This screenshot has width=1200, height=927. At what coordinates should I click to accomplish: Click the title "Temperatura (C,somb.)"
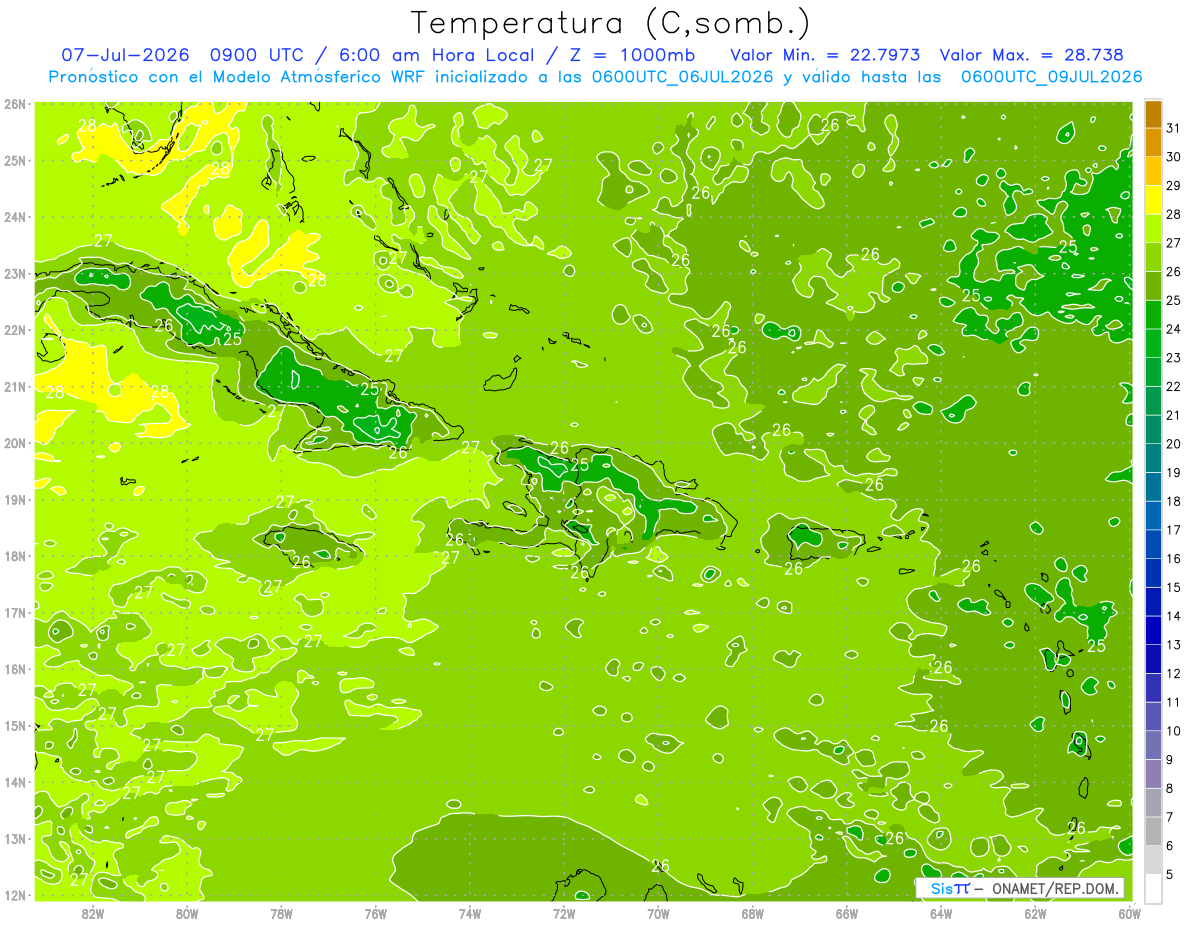[x=611, y=23]
